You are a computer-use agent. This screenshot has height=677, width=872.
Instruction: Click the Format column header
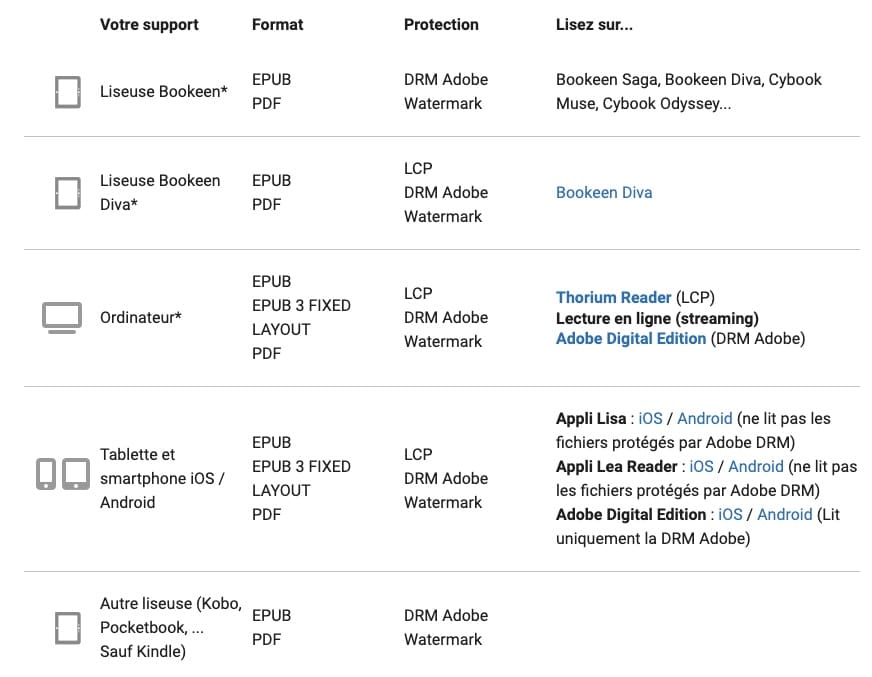point(278,24)
